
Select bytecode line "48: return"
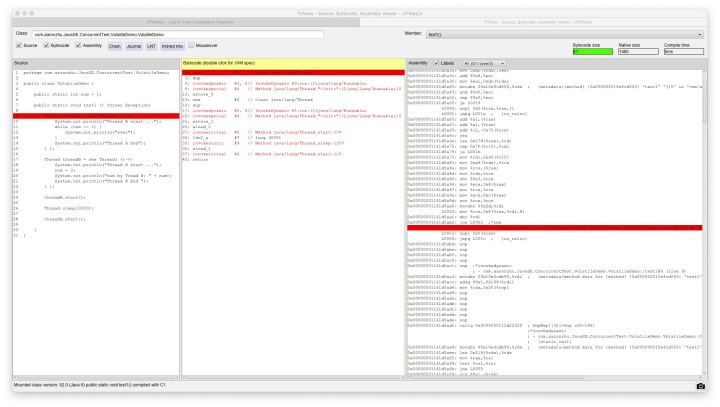tap(293, 159)
